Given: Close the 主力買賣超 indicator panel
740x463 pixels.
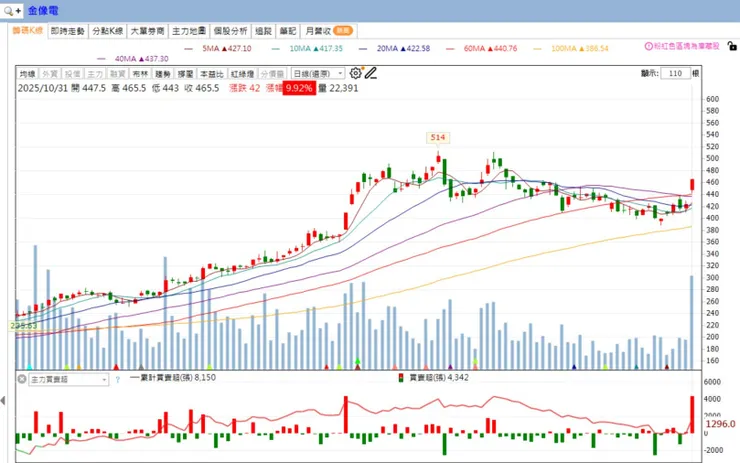Looking at the screenshot, I should click(22, 379).
